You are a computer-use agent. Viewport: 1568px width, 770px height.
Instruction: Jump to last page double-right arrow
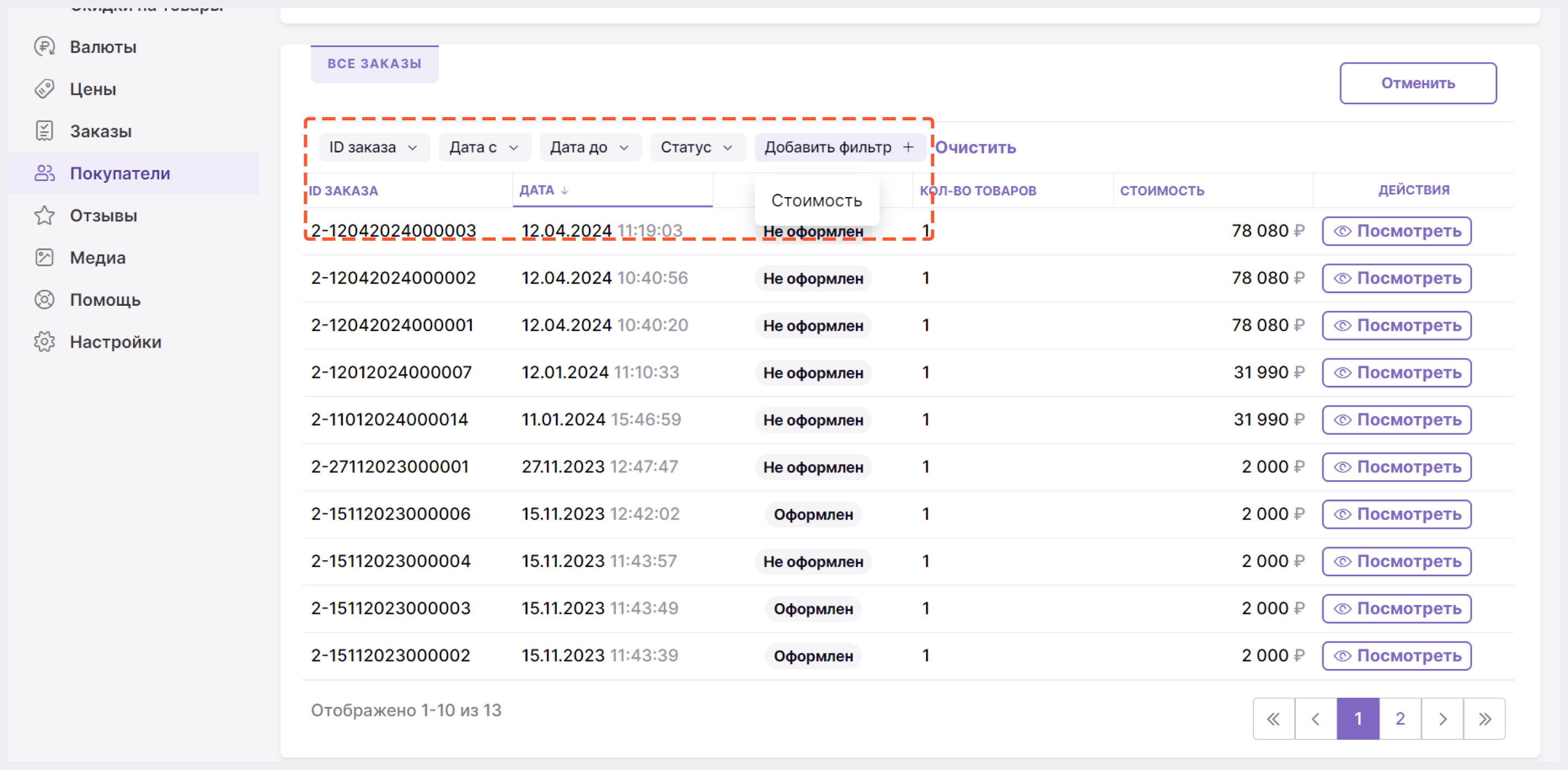tap(1485, 719)
